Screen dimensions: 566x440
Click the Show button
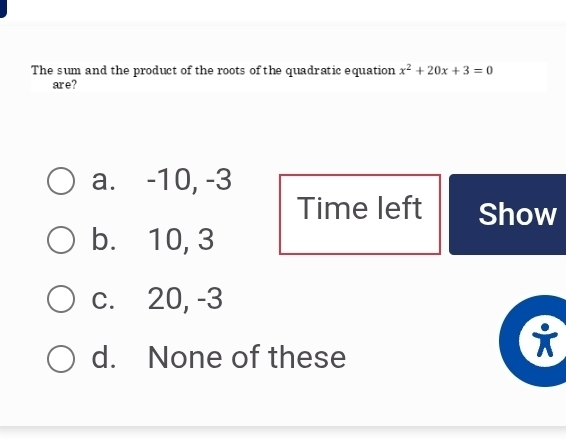(508, 214)
